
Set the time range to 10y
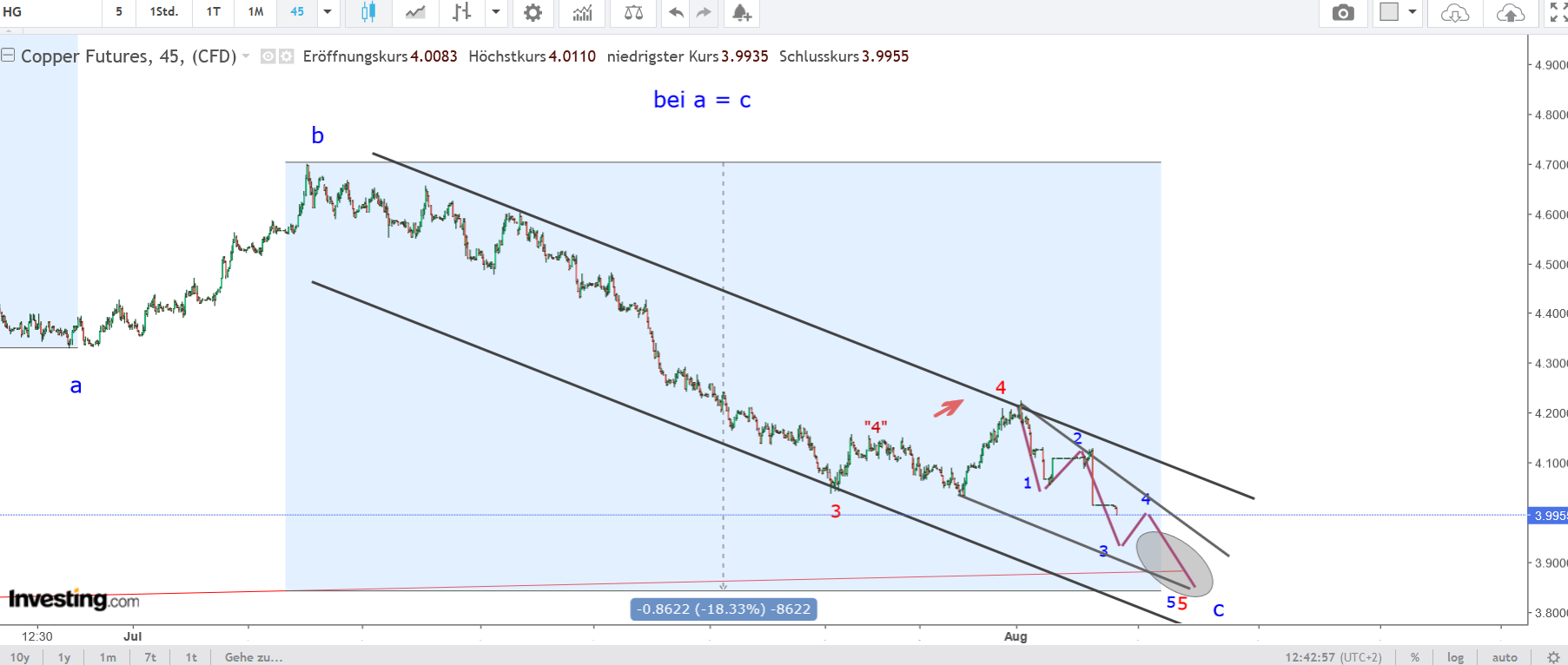click(19, 657)
